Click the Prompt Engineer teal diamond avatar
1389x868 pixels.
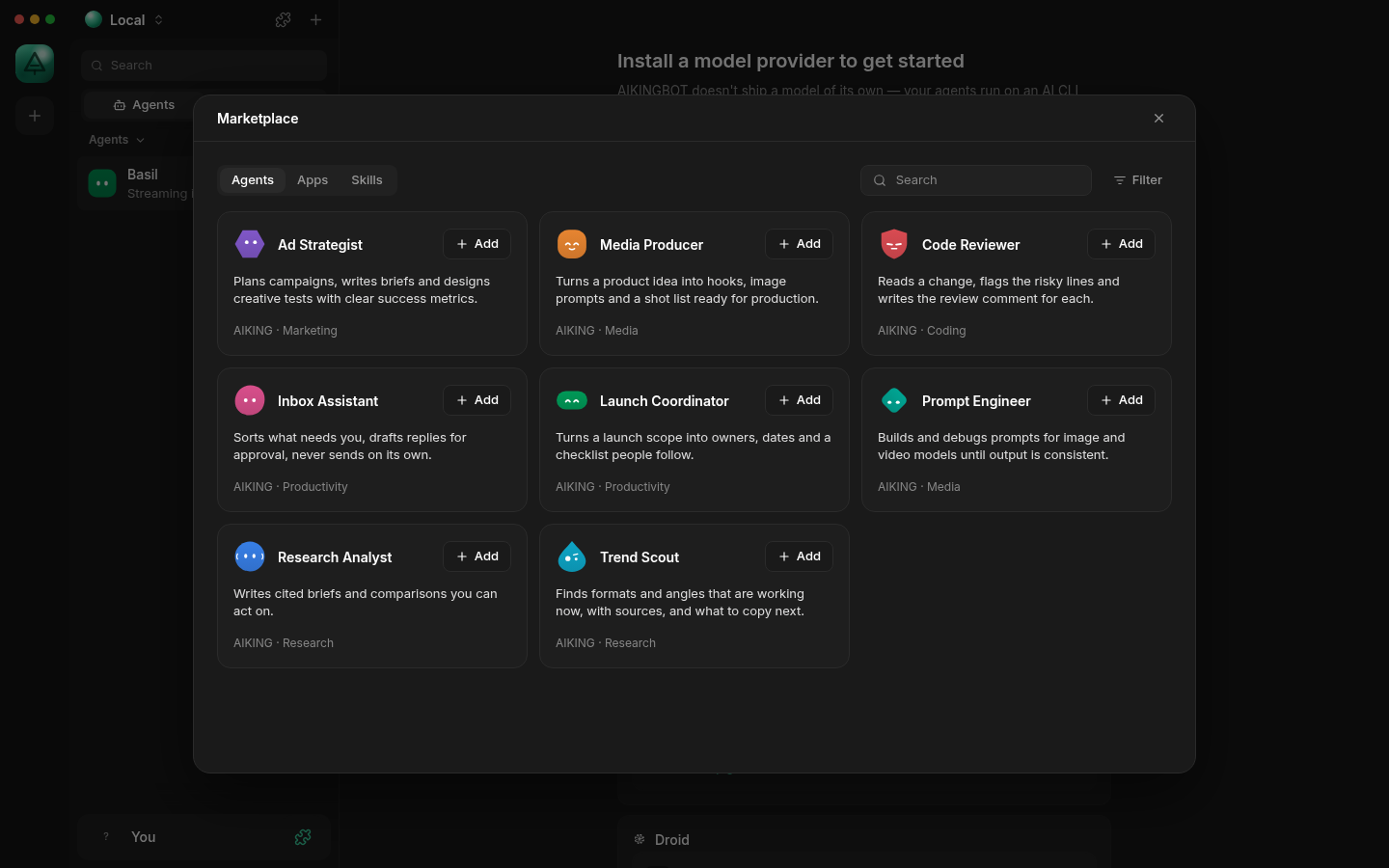894,400
